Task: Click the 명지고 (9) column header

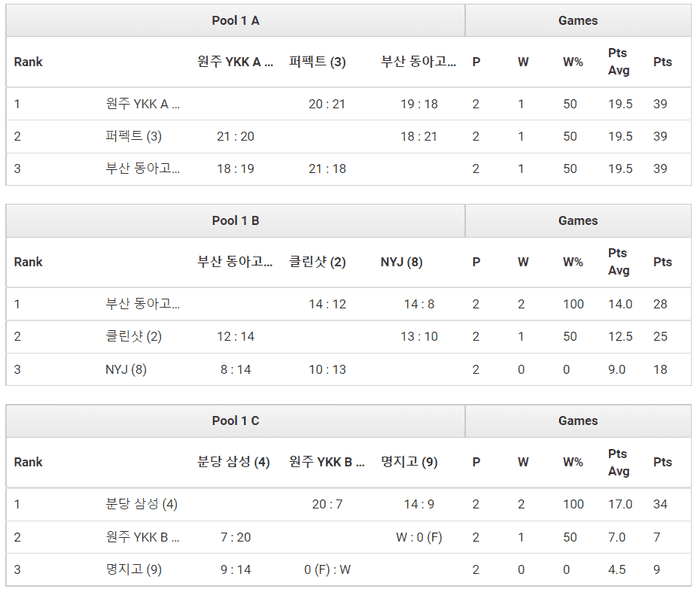Action: pyautogui.click(x=409, y=462)
